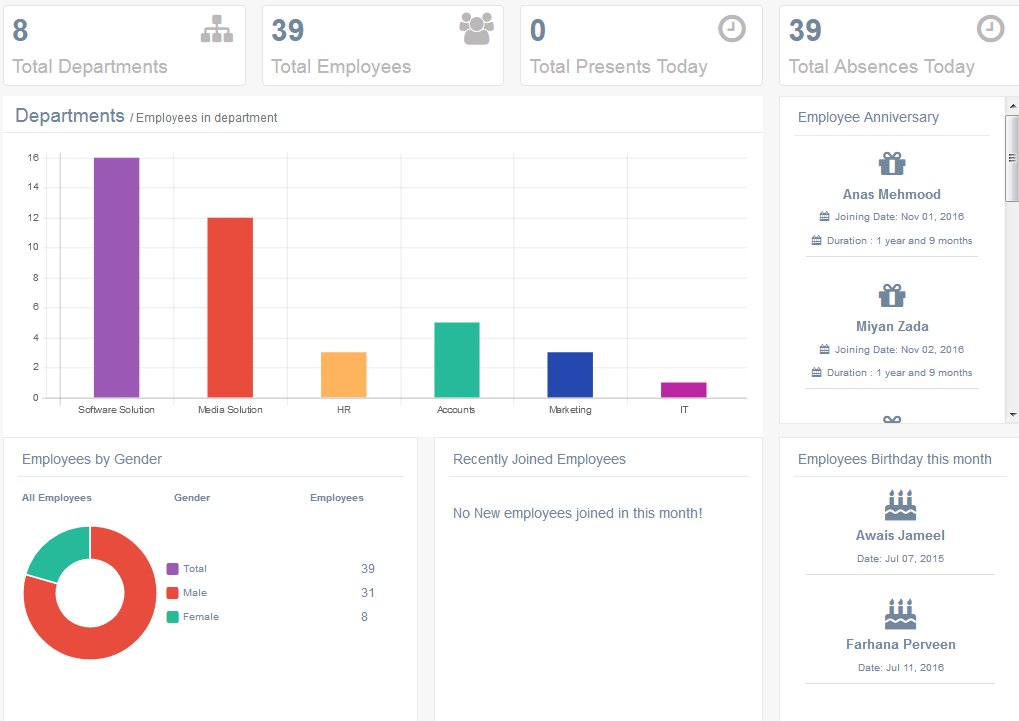Toggle the Male legend color swatch

click(x=172, y=593)
